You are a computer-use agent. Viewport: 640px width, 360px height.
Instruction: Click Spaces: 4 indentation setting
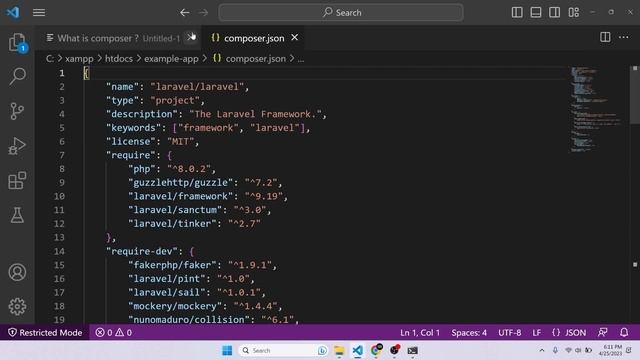pos(469,333)
